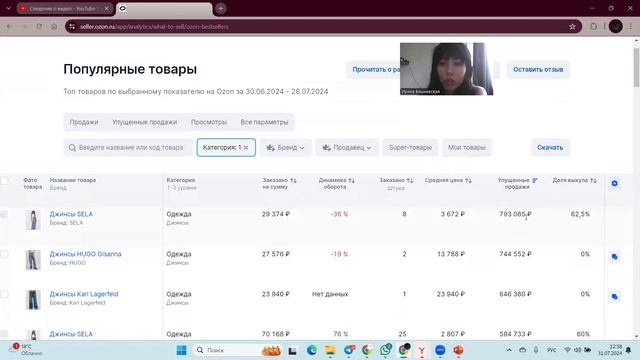Screen dimensions: 640x360
Task: Tick checkbox for first Джинсы SELA row
Action: click(4, 214)
